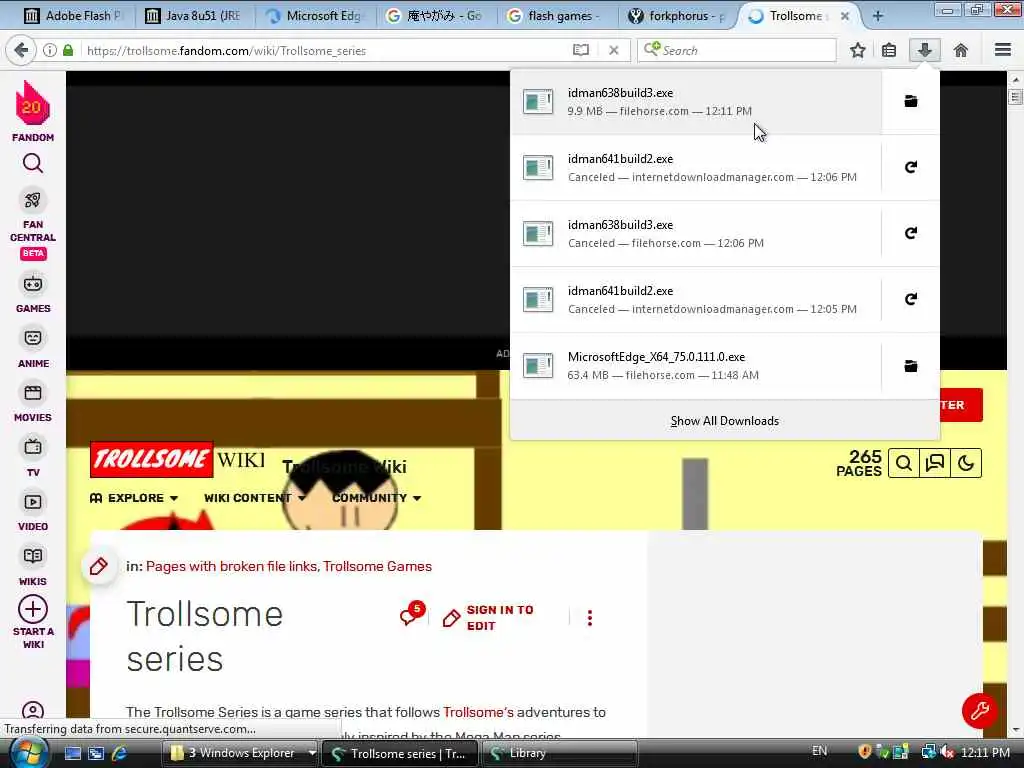This screenshot has width=1024, height=768.
Task: Switch to the flash games Google tab
Action: tap(556, 16)
